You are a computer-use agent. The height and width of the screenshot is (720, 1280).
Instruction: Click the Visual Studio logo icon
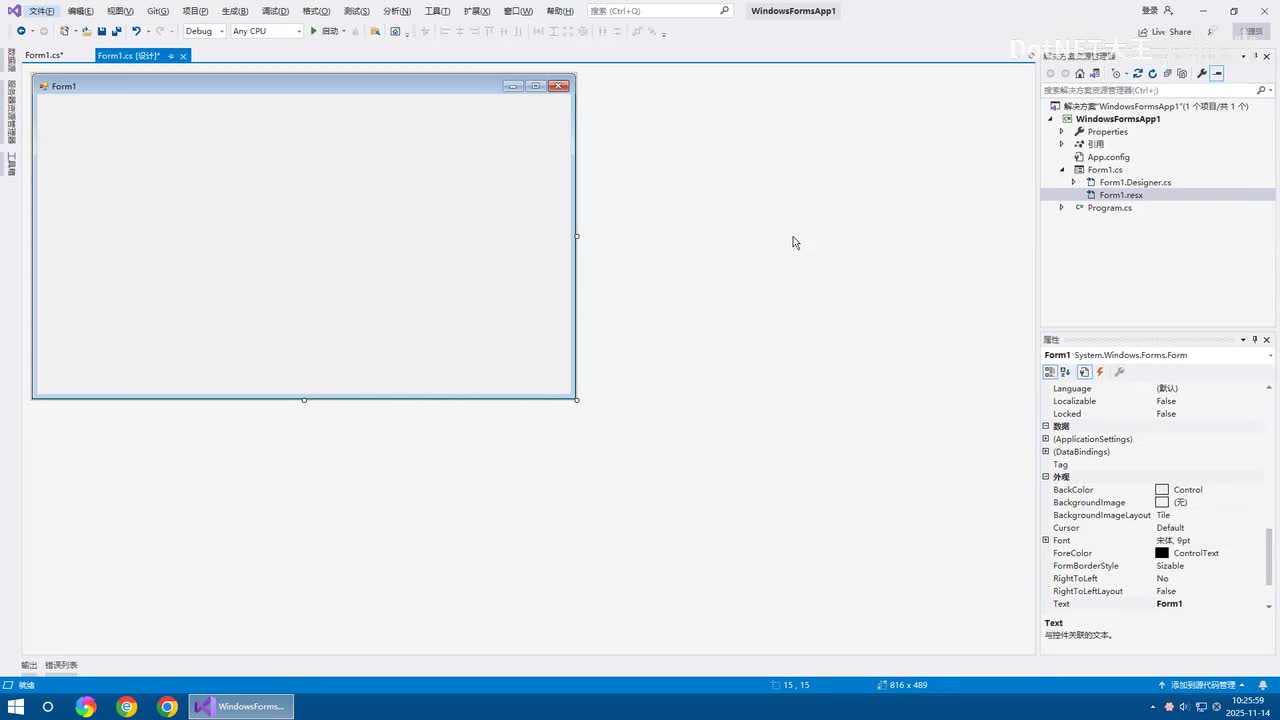(x=12, y=10)
